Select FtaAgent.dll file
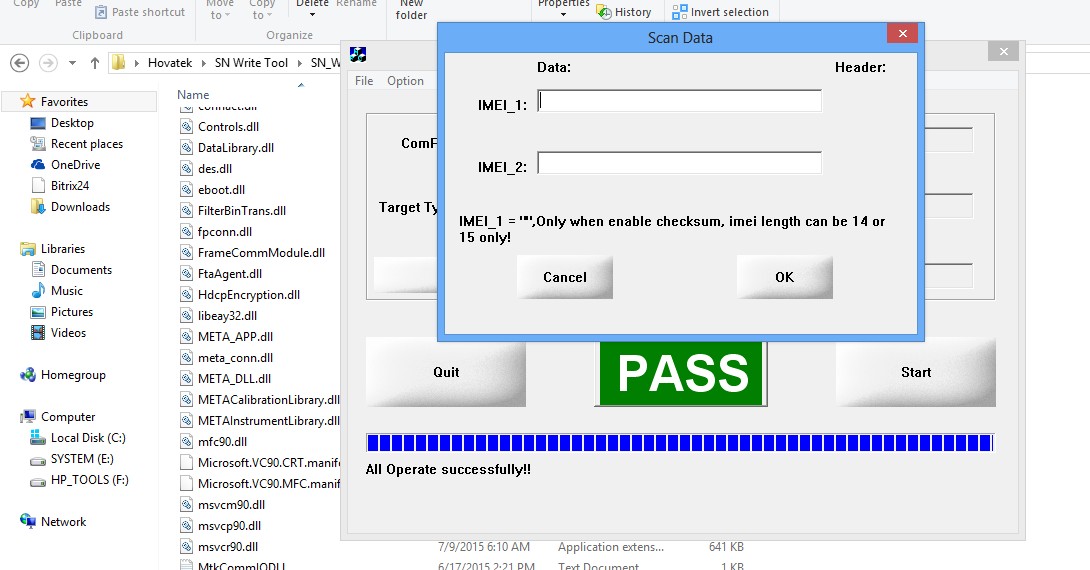1090x570 pixels. [229, 273]
